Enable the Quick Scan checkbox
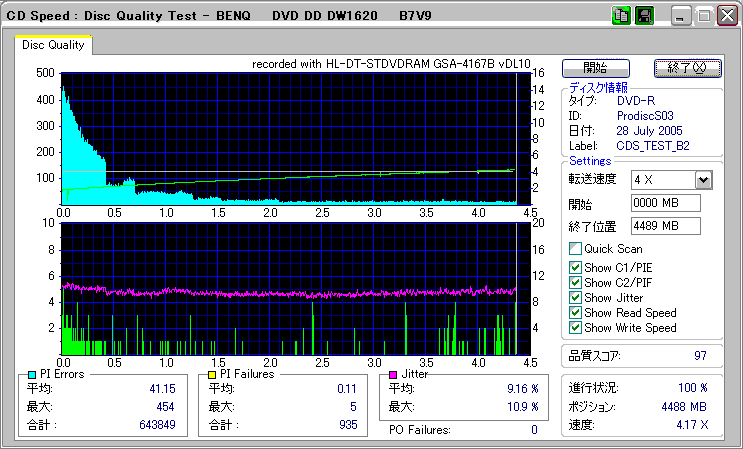 [x=575, y=249]
